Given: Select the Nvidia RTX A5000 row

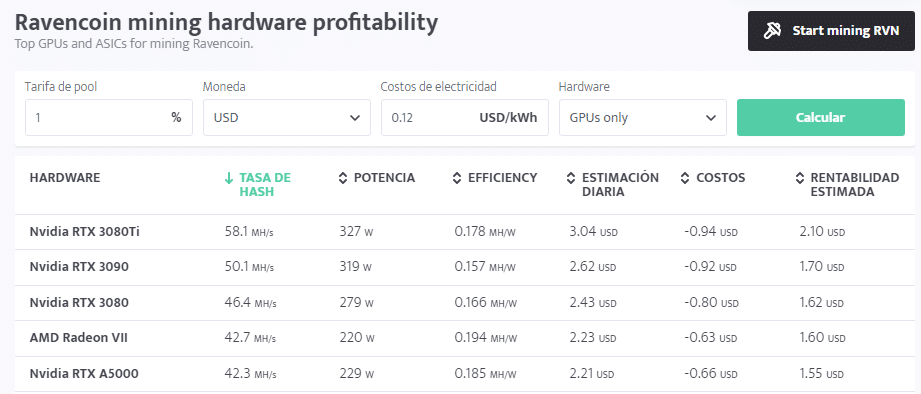Looking at the screenshot, I should pos(464,373).
